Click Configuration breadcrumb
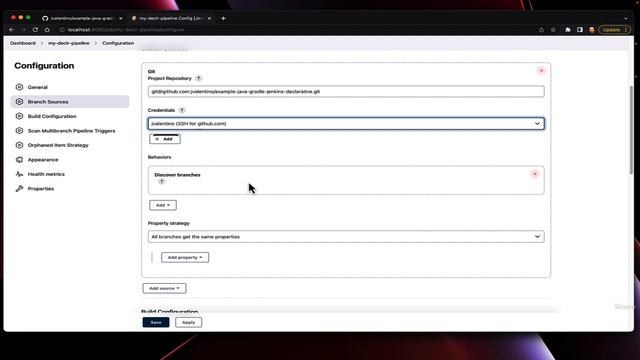This screenshot has width=640, height=360. tap(118, 43)
